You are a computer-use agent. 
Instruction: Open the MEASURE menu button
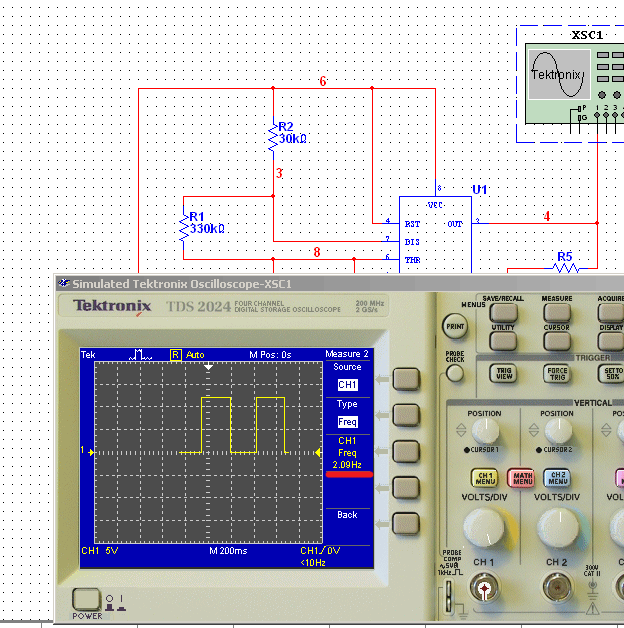(x=557, y=313)
